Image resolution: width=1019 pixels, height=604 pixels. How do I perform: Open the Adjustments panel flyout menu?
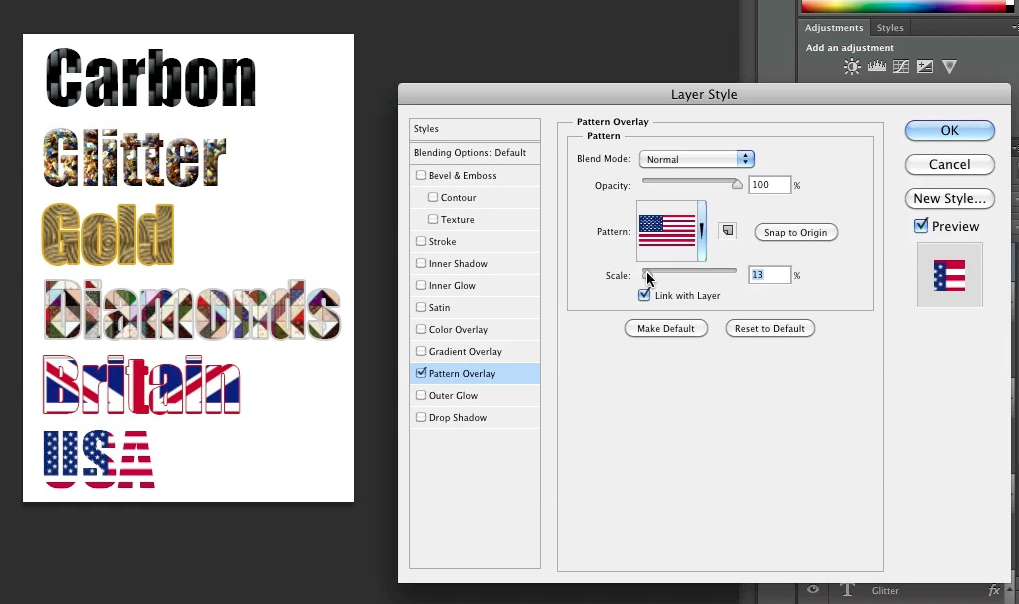tap(1014, 28)
